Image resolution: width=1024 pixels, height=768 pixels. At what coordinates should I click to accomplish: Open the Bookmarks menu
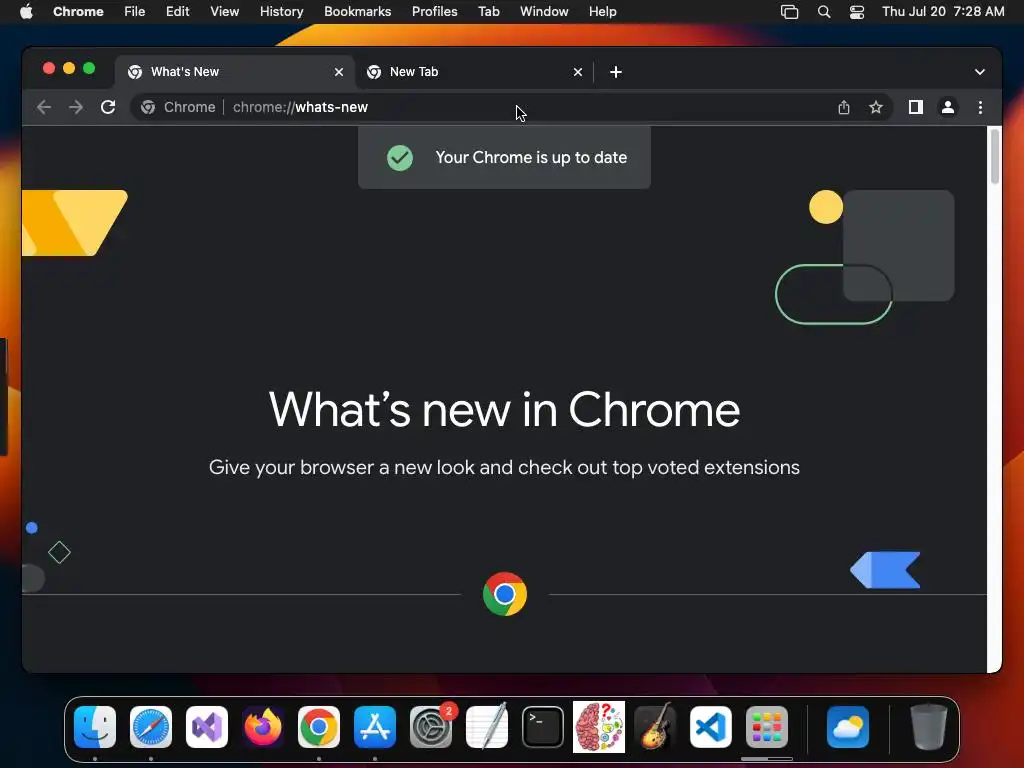358,11
